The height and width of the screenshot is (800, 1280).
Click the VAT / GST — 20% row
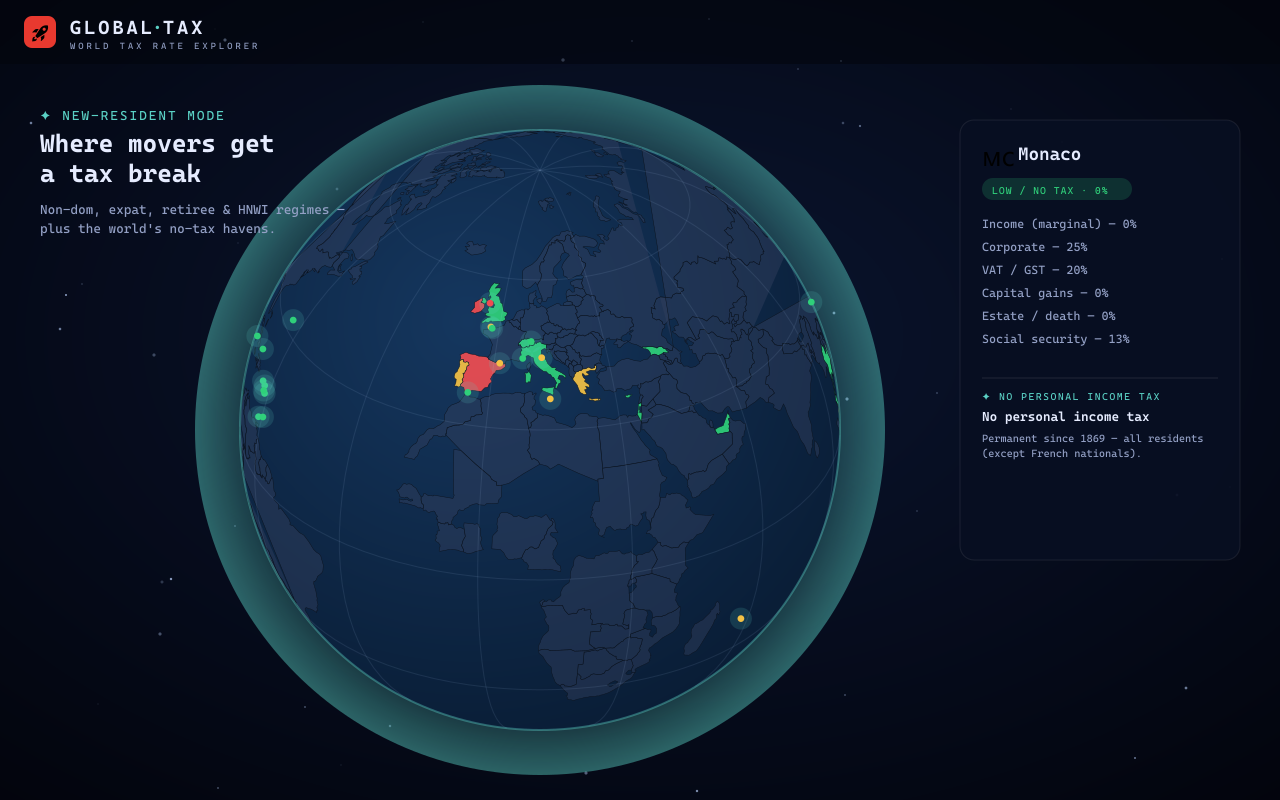click(1035, 270)
